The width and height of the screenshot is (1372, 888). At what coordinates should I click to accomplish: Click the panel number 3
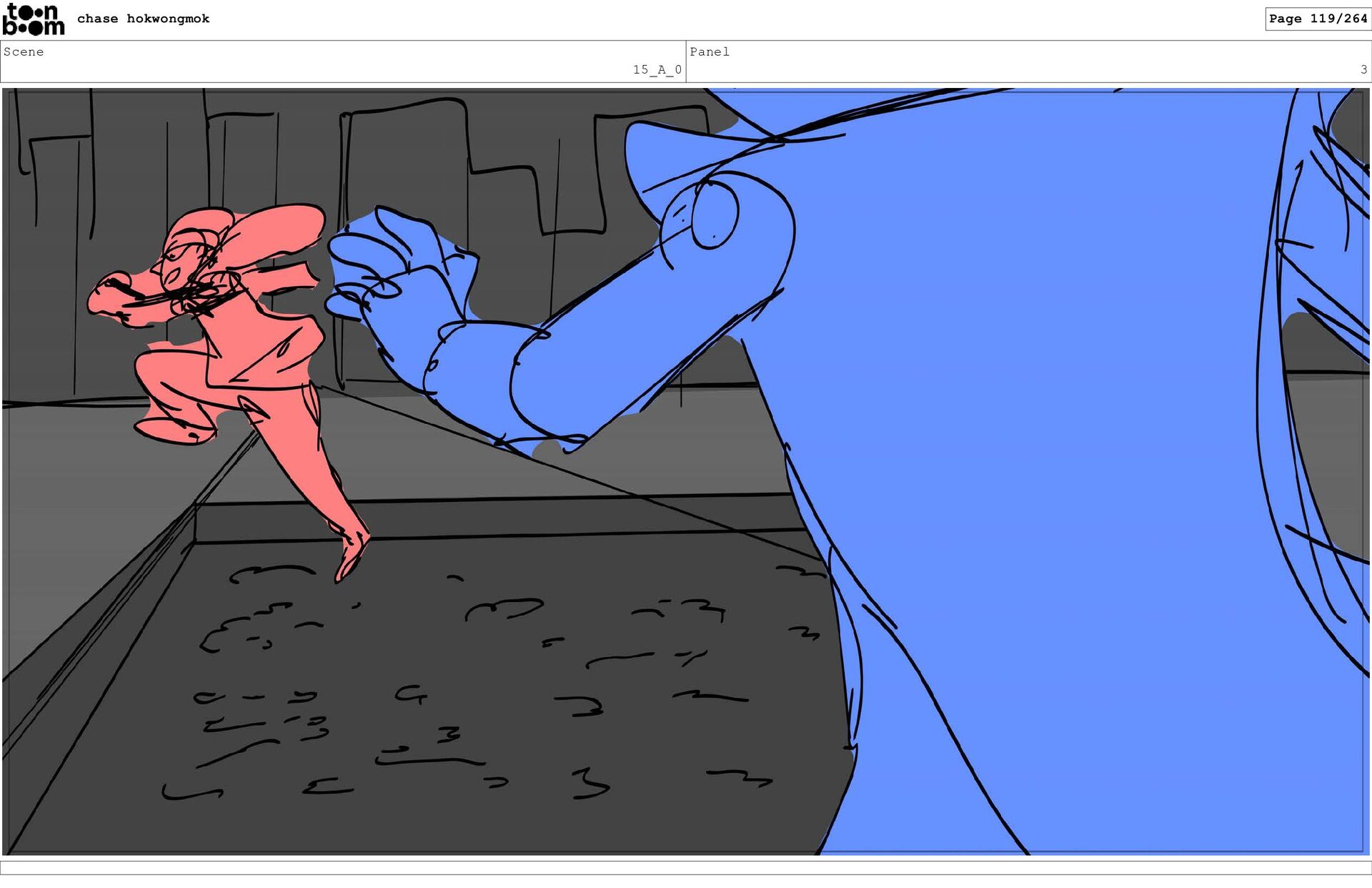[x=1363, y=69]
